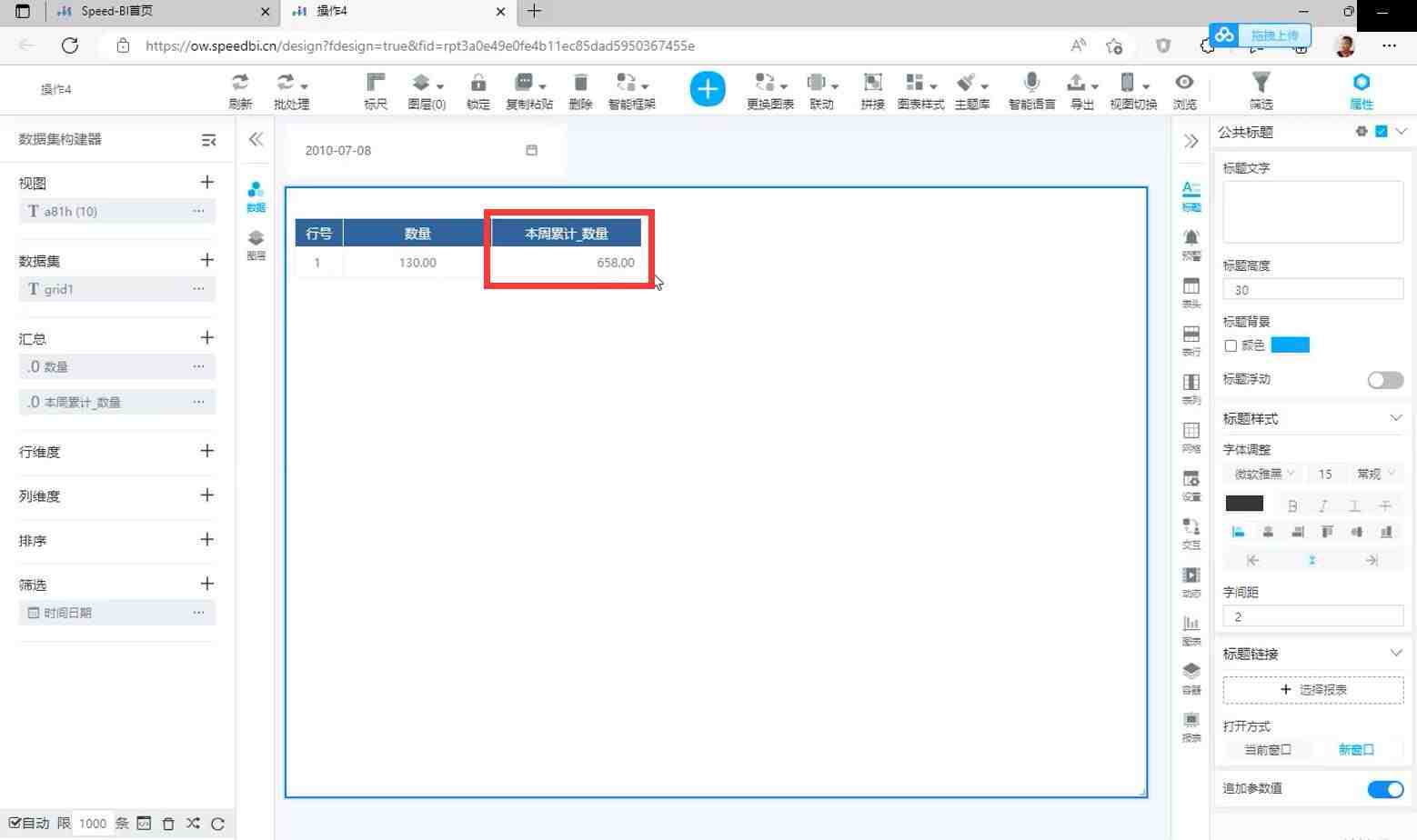Viewport: 1417px width, 840px height.
Task: Click the calendar icon in date field
Action: (x=532, y=150)
